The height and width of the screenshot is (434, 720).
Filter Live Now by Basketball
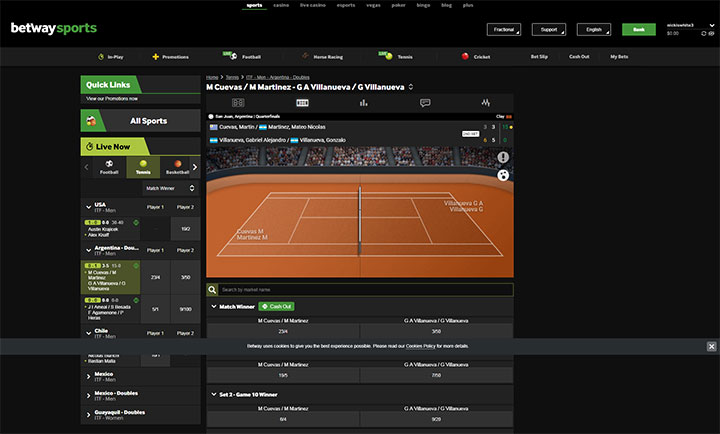[x=177, y=167]
